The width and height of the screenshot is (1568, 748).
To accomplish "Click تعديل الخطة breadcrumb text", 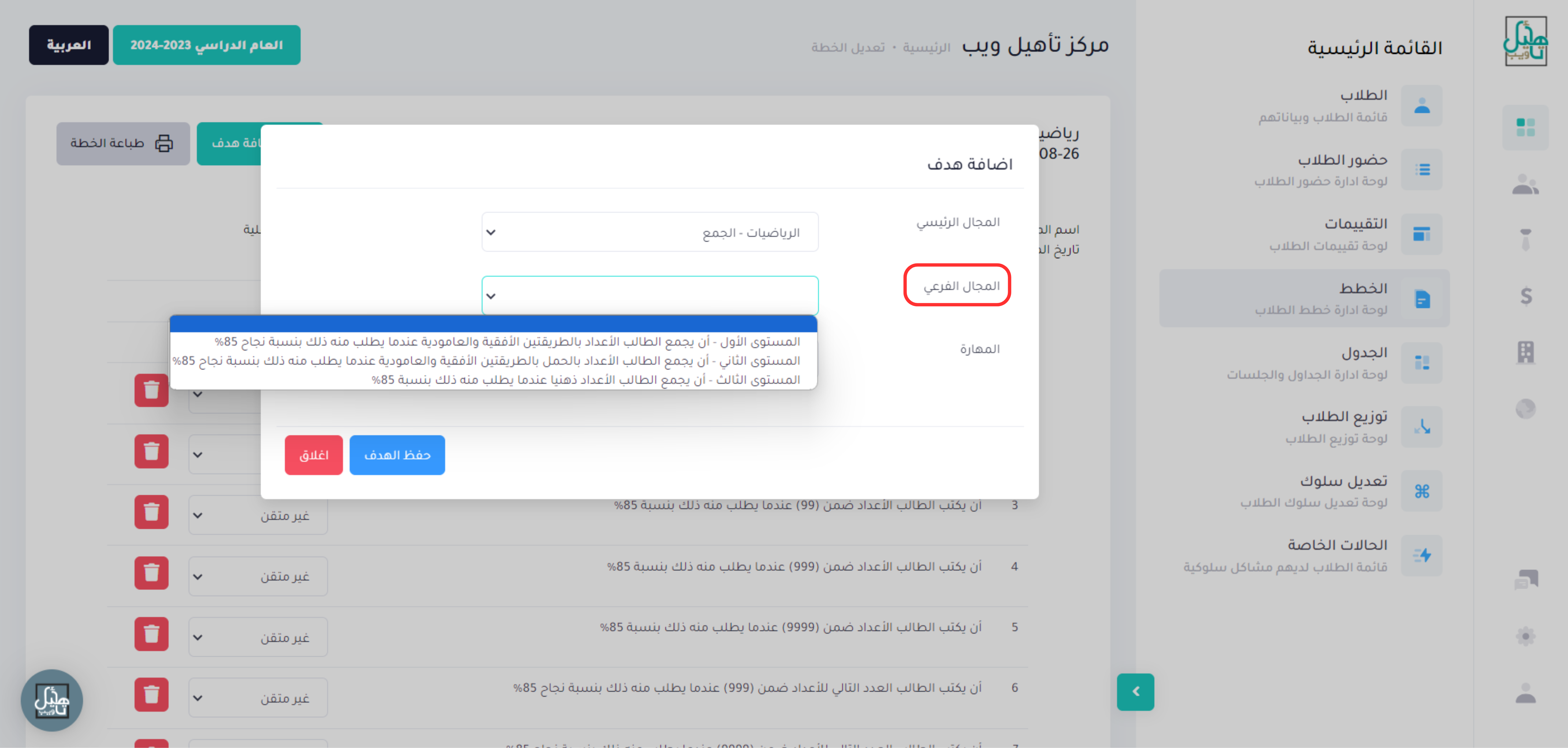I will (x=847, y=47).
